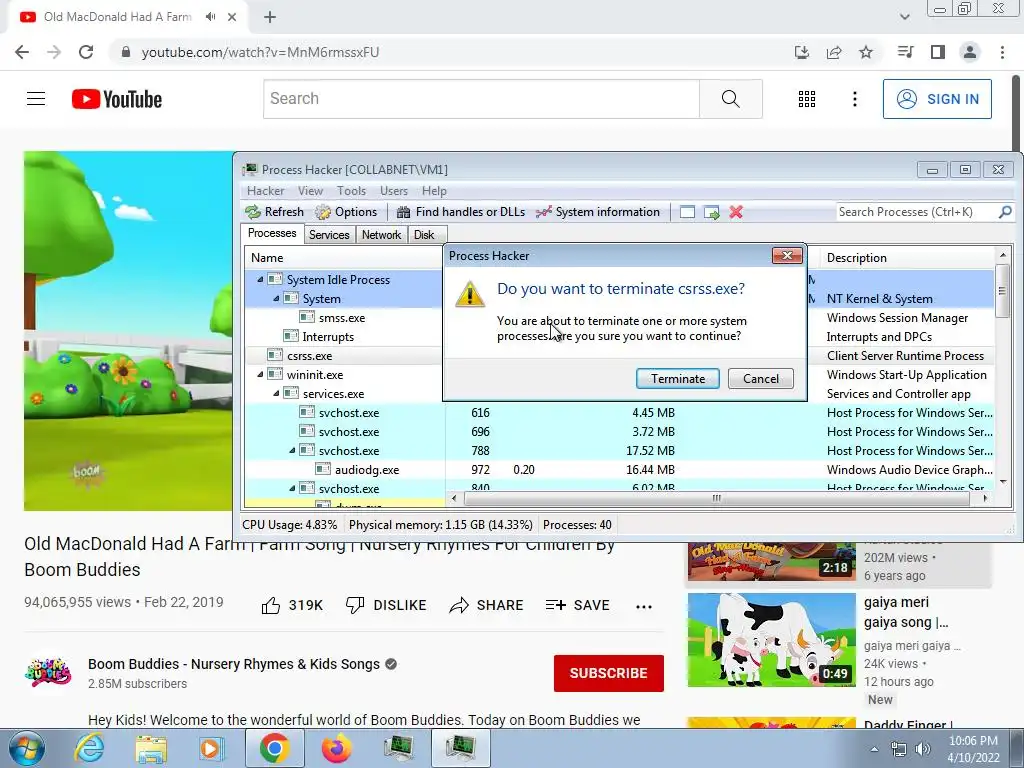The width and height of the screenshot is (1024, 768).
Task: Go to the YouTube home logo
Action: [x=116, y=99]
